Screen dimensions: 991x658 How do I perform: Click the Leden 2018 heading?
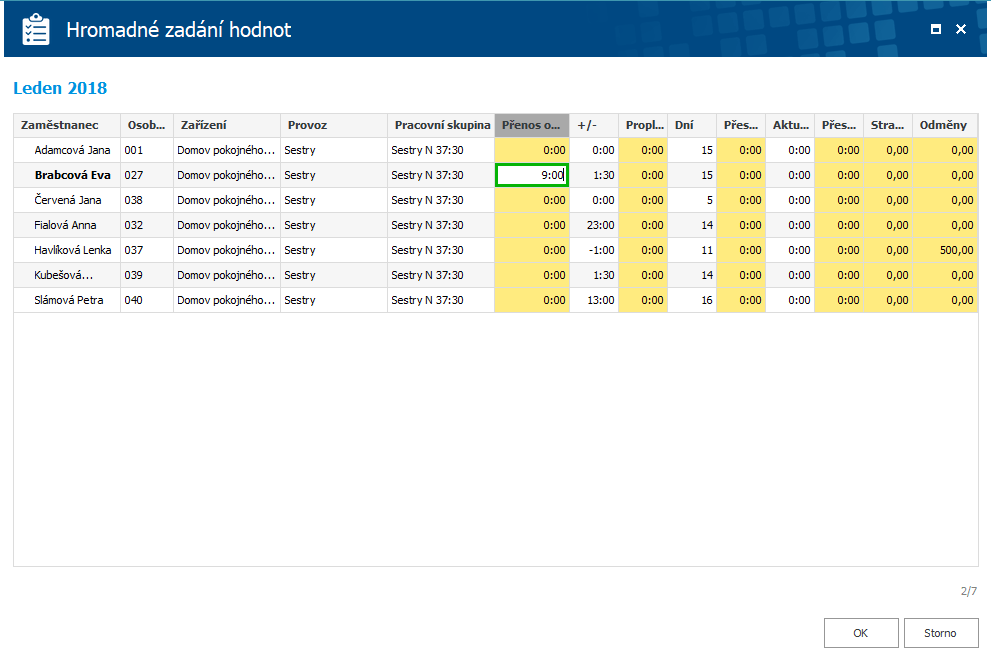coord(60,88)
